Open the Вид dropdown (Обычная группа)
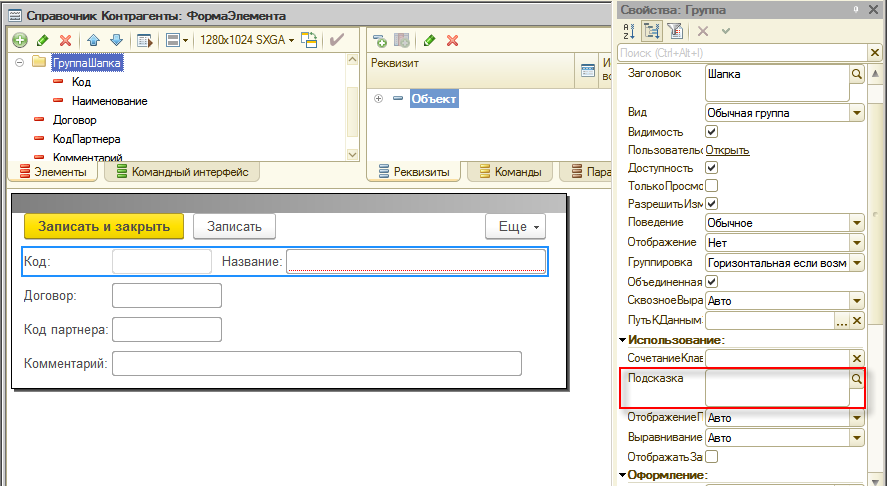Screen dimensions: 887x486 coord(856,113)
